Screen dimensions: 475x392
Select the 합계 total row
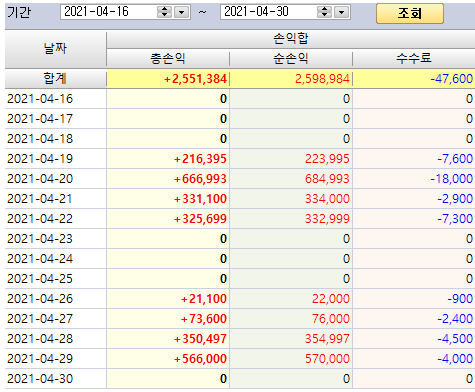pos(240,79)
